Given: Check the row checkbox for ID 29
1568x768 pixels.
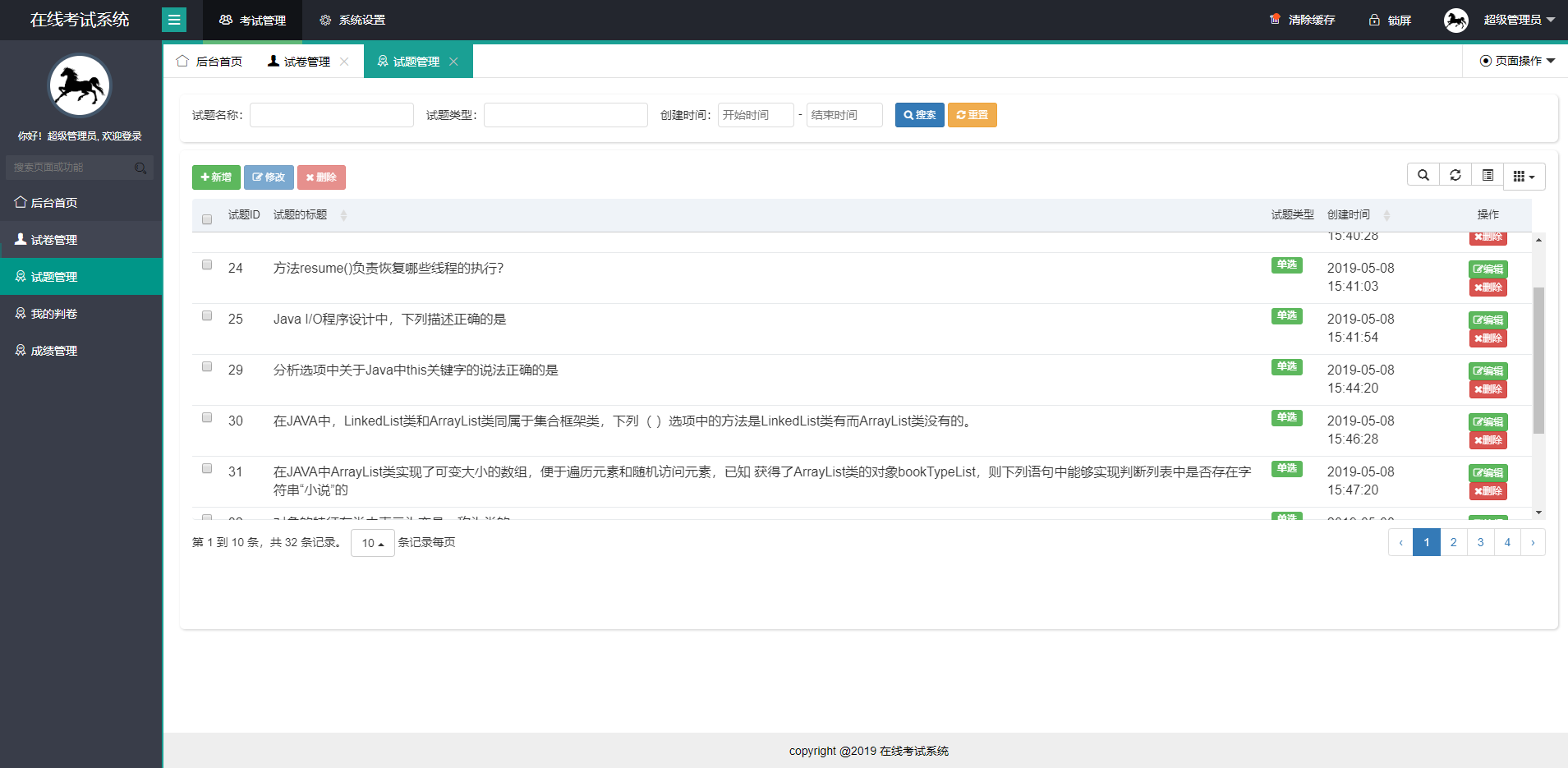Looking at the screenshot, I should [207, 366].
